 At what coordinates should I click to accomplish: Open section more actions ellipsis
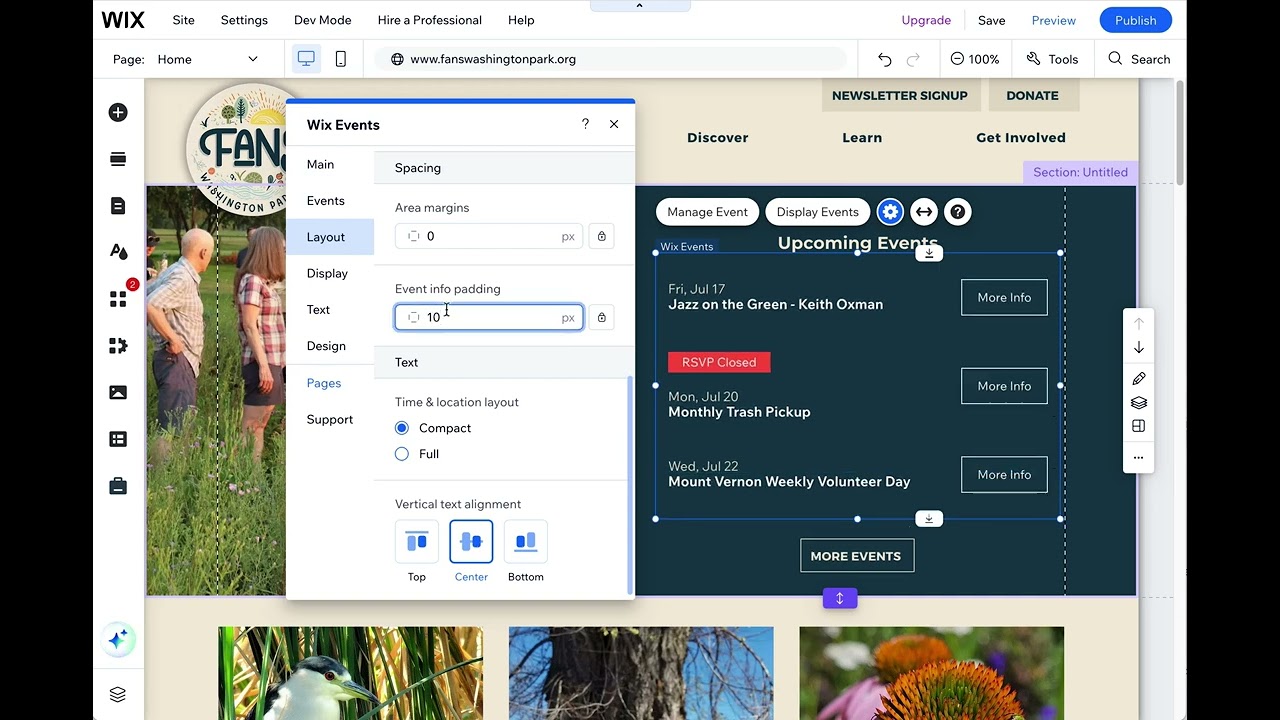1139,458
